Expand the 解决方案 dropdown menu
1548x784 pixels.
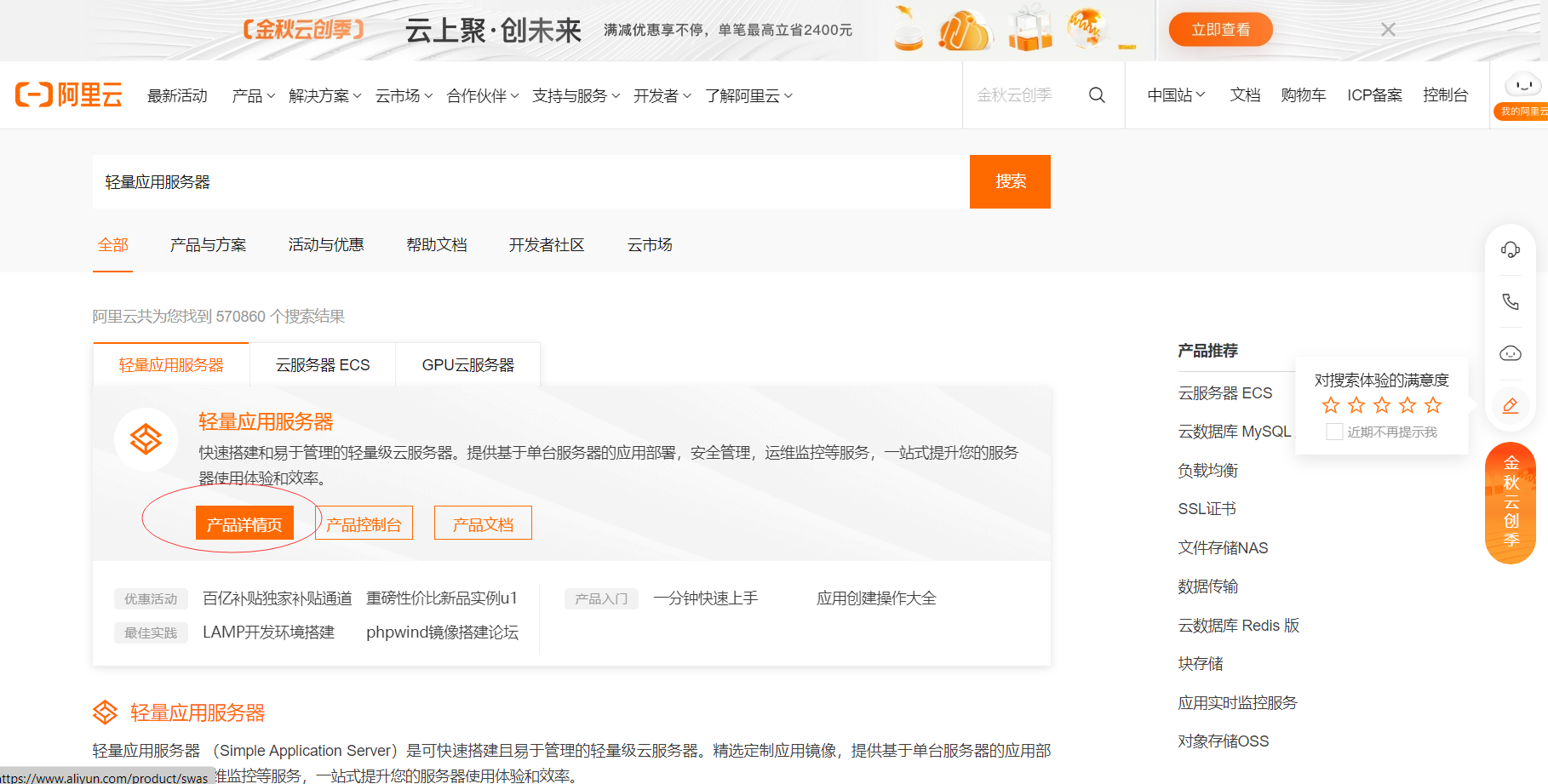point(325,96)
